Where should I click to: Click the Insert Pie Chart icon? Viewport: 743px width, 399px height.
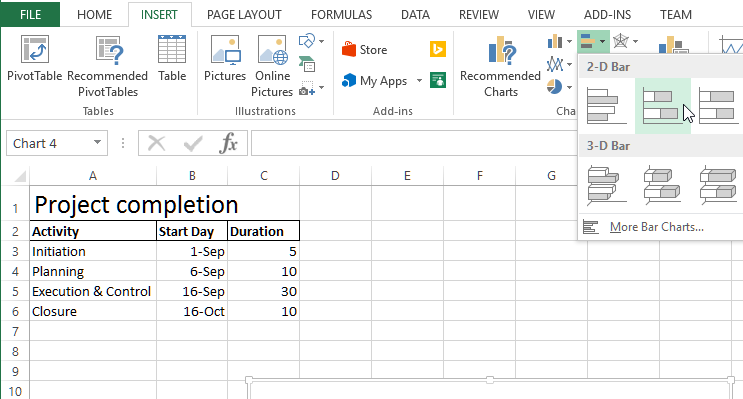554,87
